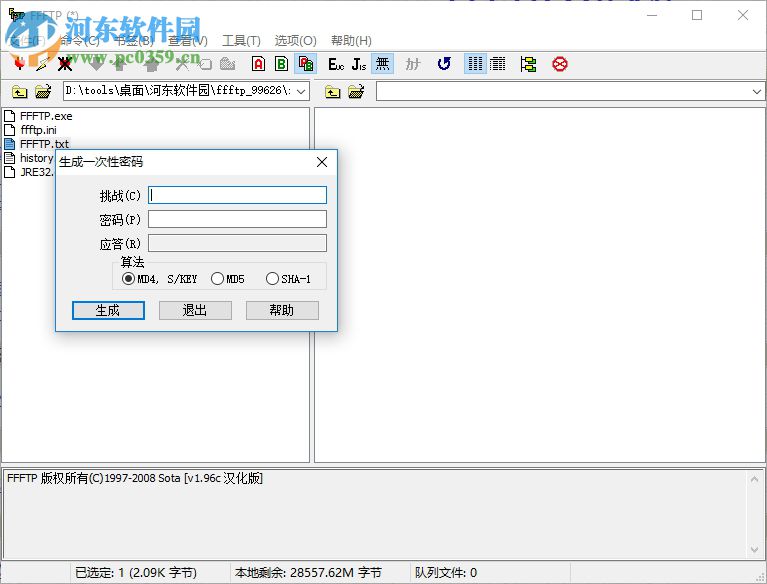Click the folder synchronize tree icon
This screenshot has width=767, height=584.
click(x=528, y=64)
